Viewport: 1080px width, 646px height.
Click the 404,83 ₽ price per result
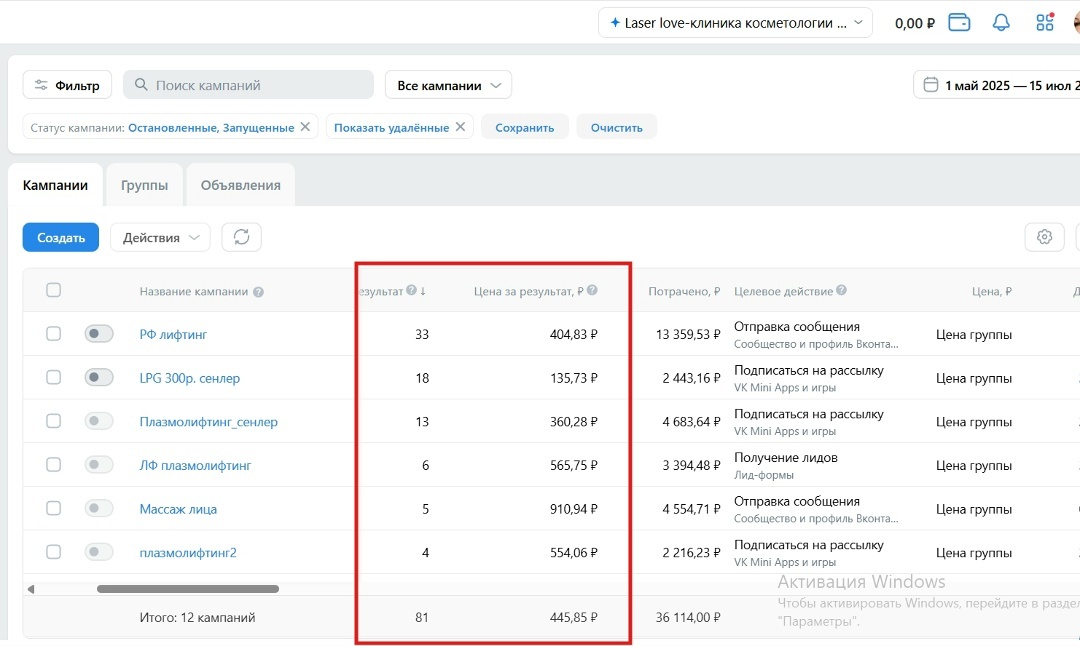coord(573,335)
